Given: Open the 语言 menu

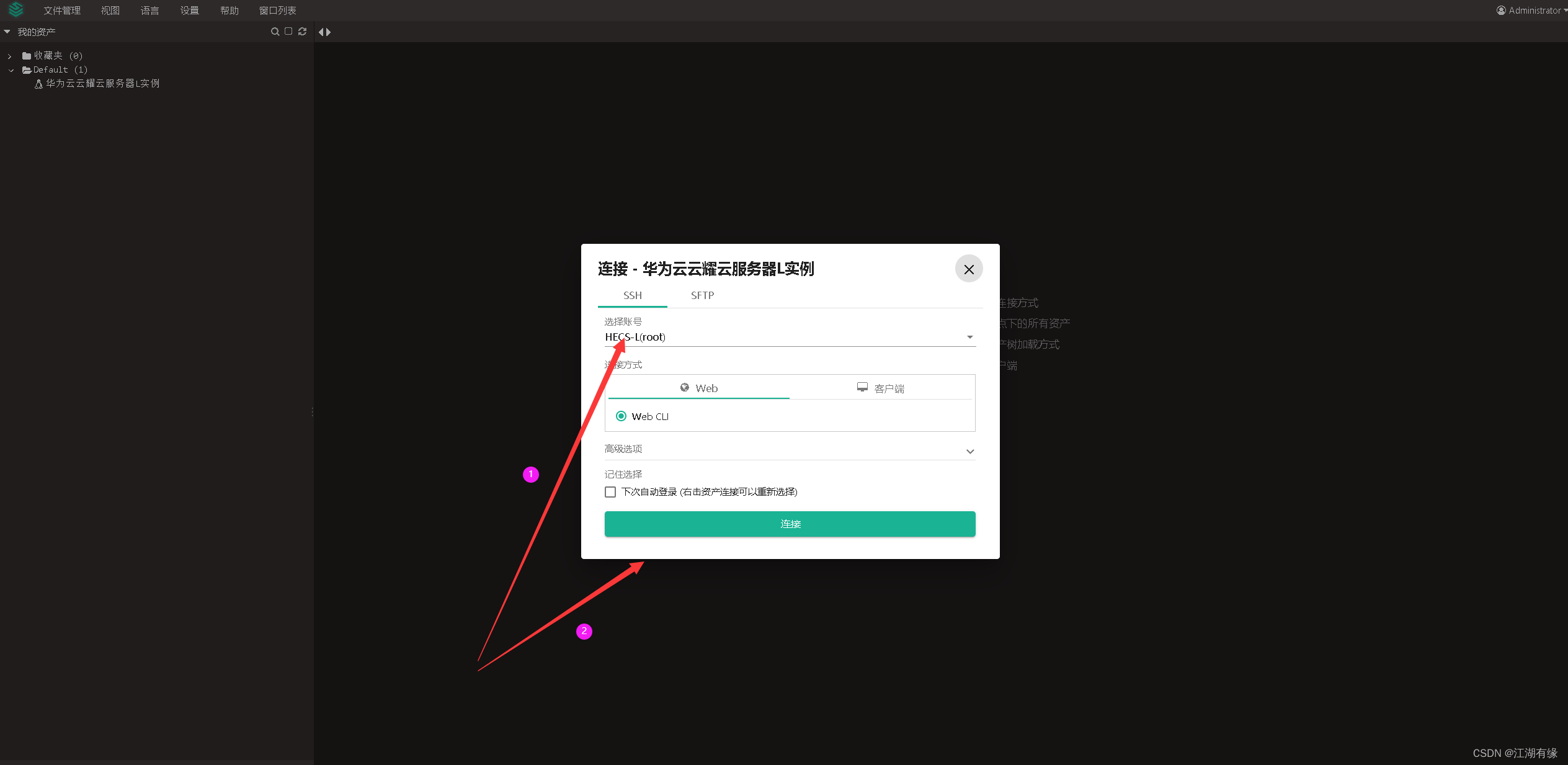Looking at the screenshot, I should [150, 11].
